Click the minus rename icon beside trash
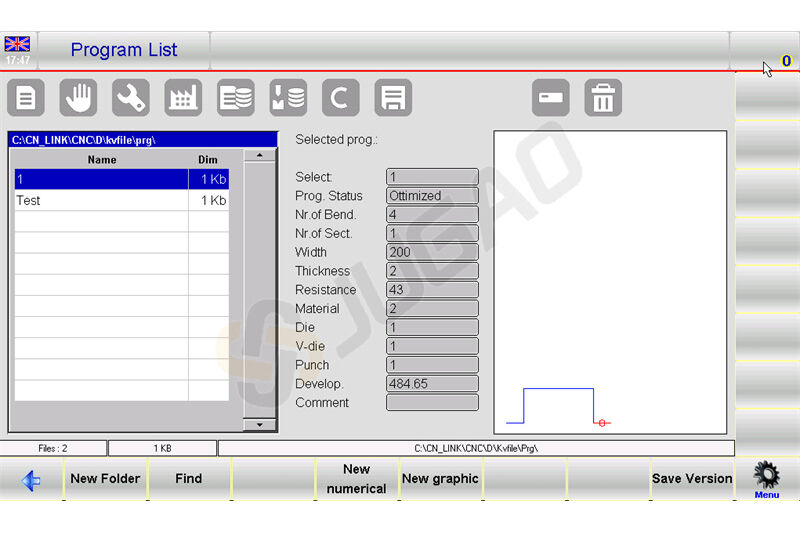 click(551, 98)
